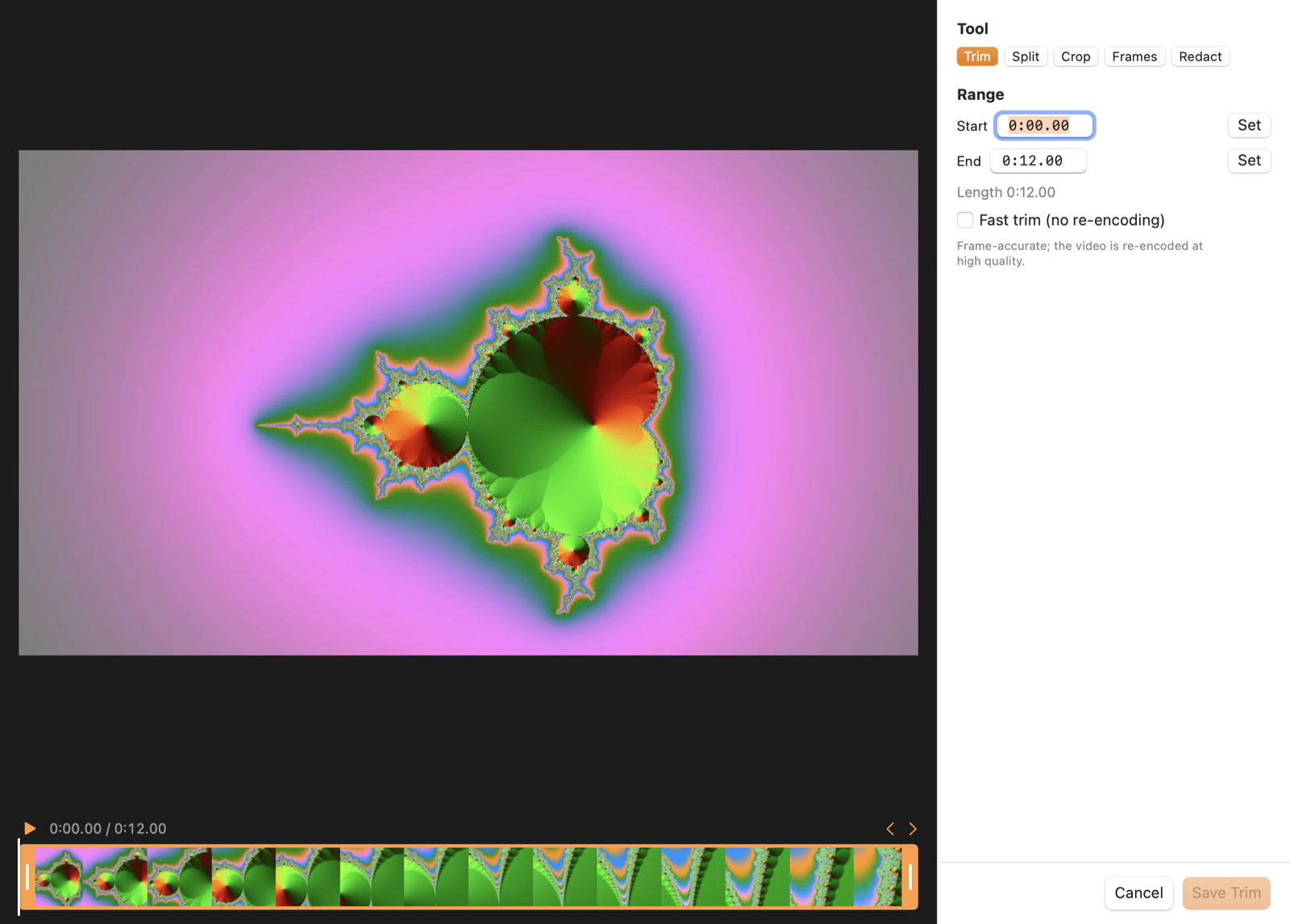Grab the right trim handle on timeline
The width and height of the screenshot is (1290, 924).
click(x=910, y=876)
